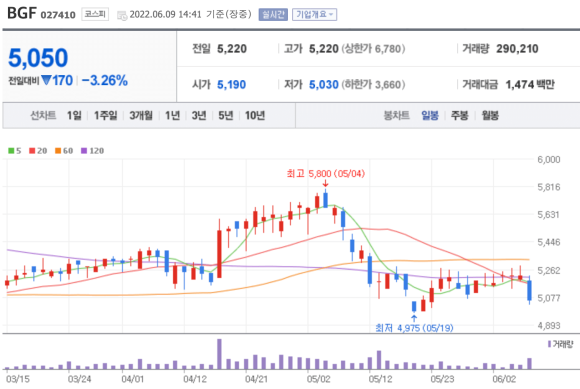The width and height of the screenshot is (580, 389).
Task: Click the 03/15 date axis label
Action: pos(18,379)
